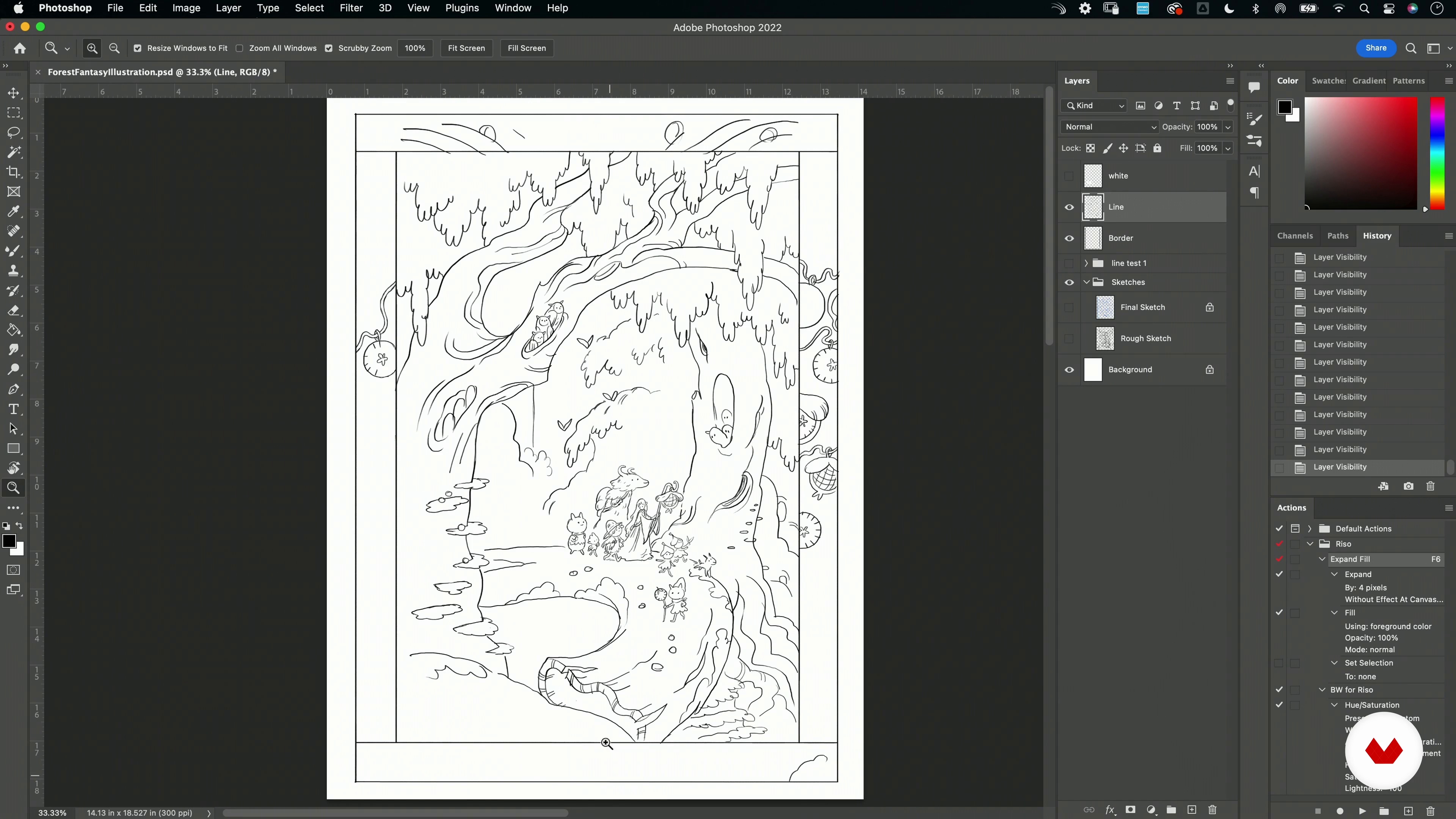1456x819 pixels.
Task: Collapse the Sketches group
Action: click(x=1086, y=282)
